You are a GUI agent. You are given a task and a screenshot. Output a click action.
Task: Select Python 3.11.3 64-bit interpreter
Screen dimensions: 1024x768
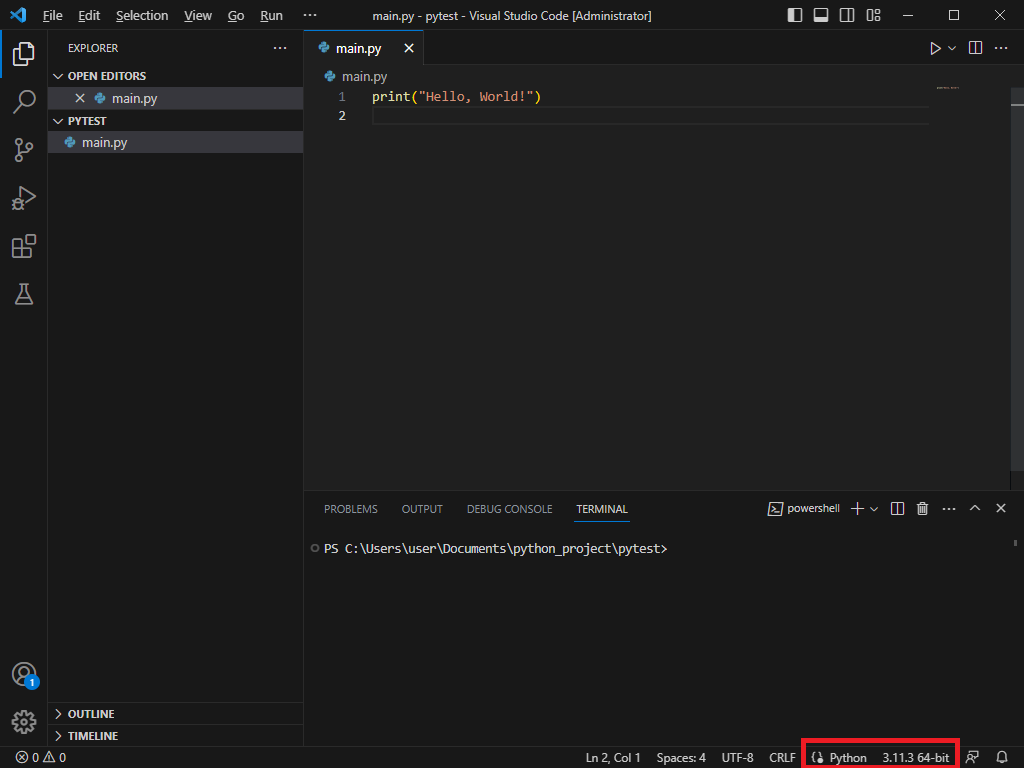click(x=915, y=758)
